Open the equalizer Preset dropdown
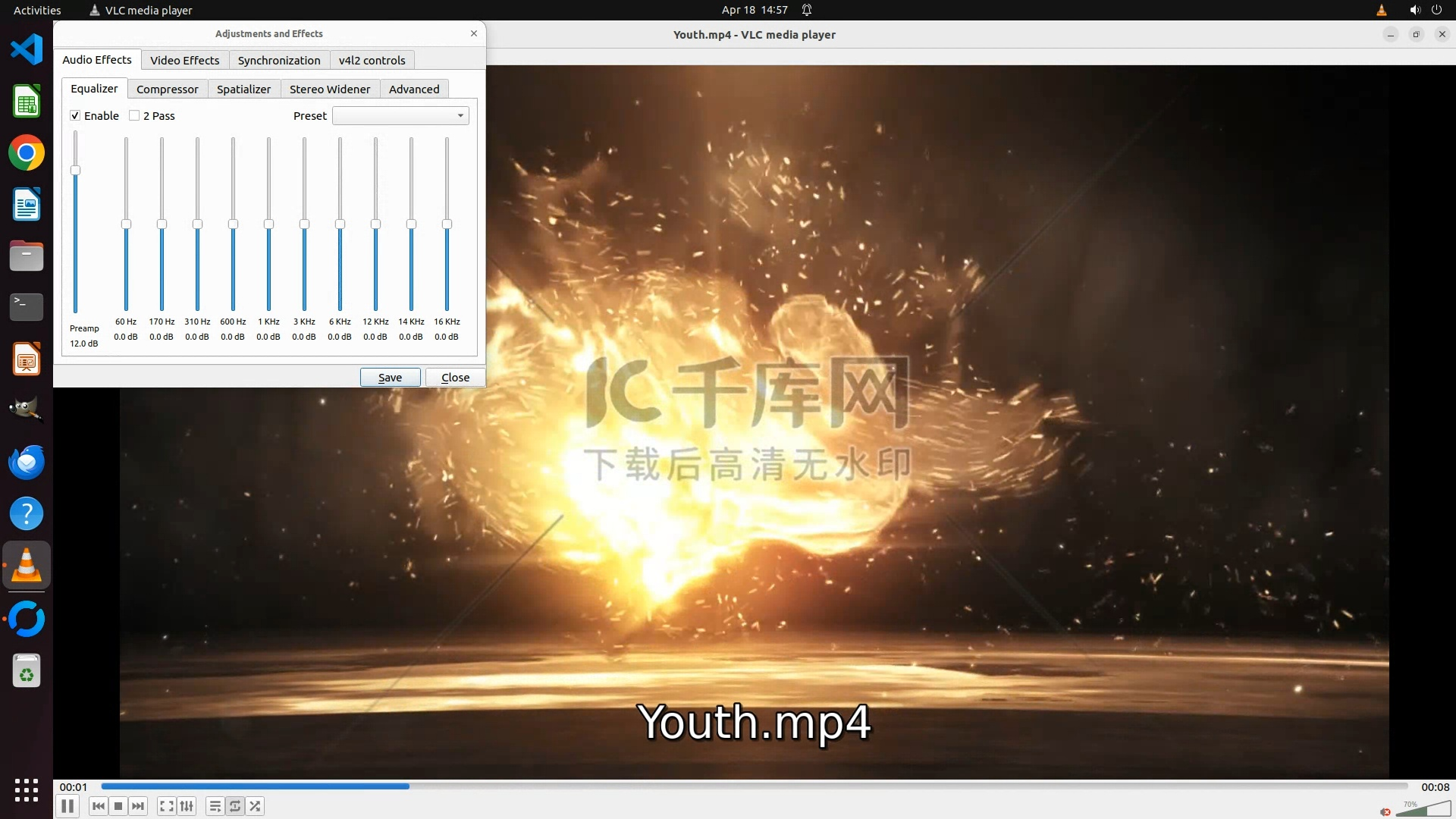This screenshot has width=1456, height=819. point(400,115)
